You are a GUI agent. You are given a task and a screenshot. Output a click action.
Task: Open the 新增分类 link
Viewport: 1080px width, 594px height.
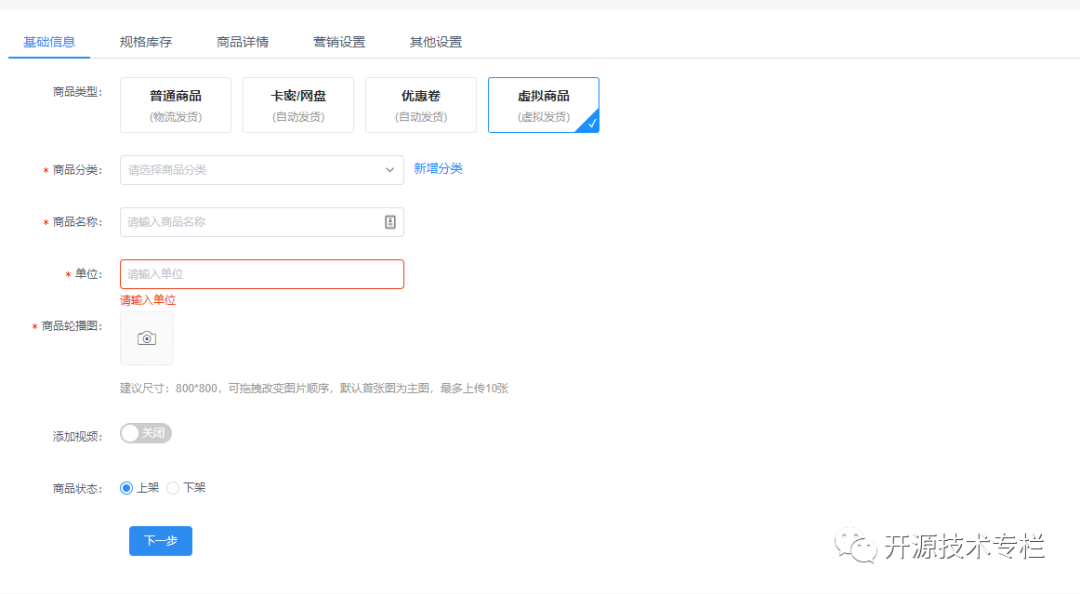point(438,169)
